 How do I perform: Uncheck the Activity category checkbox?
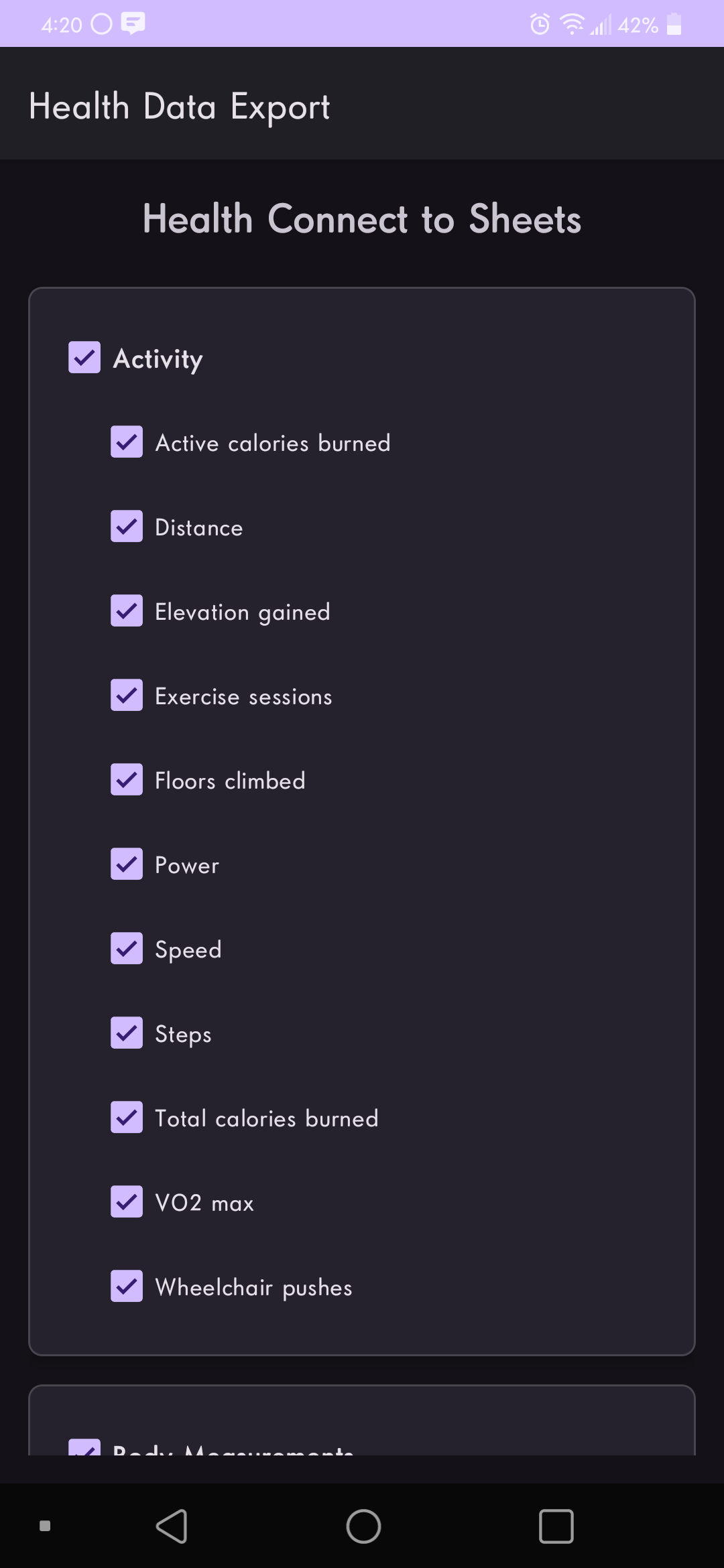pos(84,357)
